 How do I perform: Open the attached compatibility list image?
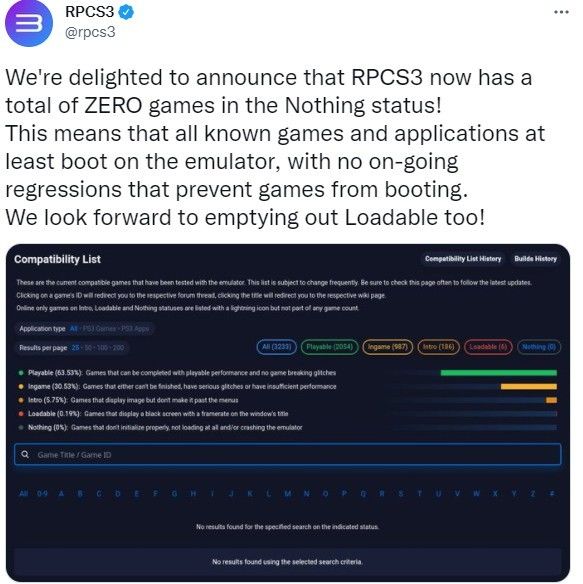288,412
